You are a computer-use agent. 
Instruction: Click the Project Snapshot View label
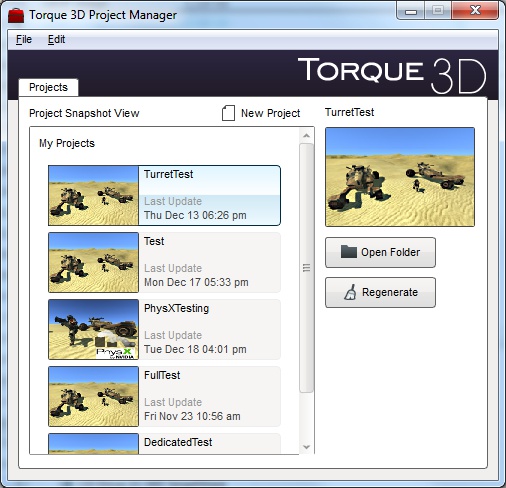[84, 113]
